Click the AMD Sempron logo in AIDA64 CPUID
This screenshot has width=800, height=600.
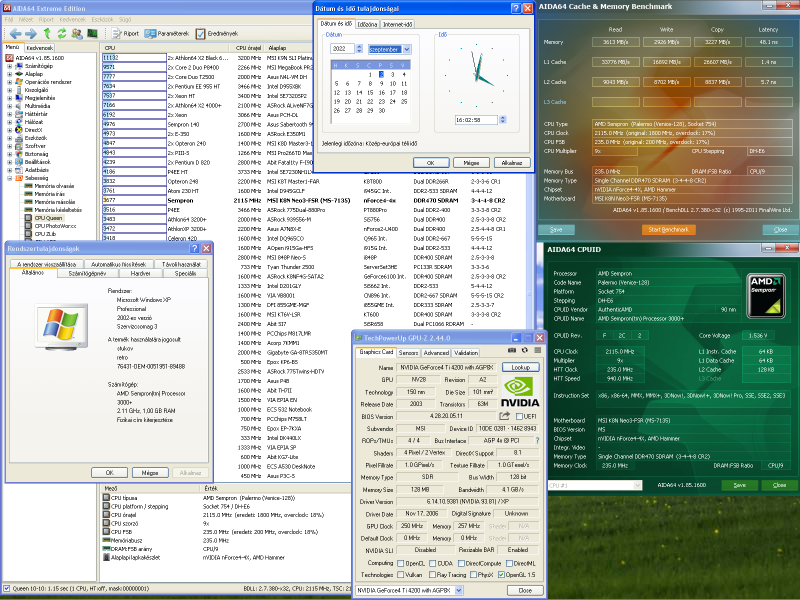click(766, 296)
